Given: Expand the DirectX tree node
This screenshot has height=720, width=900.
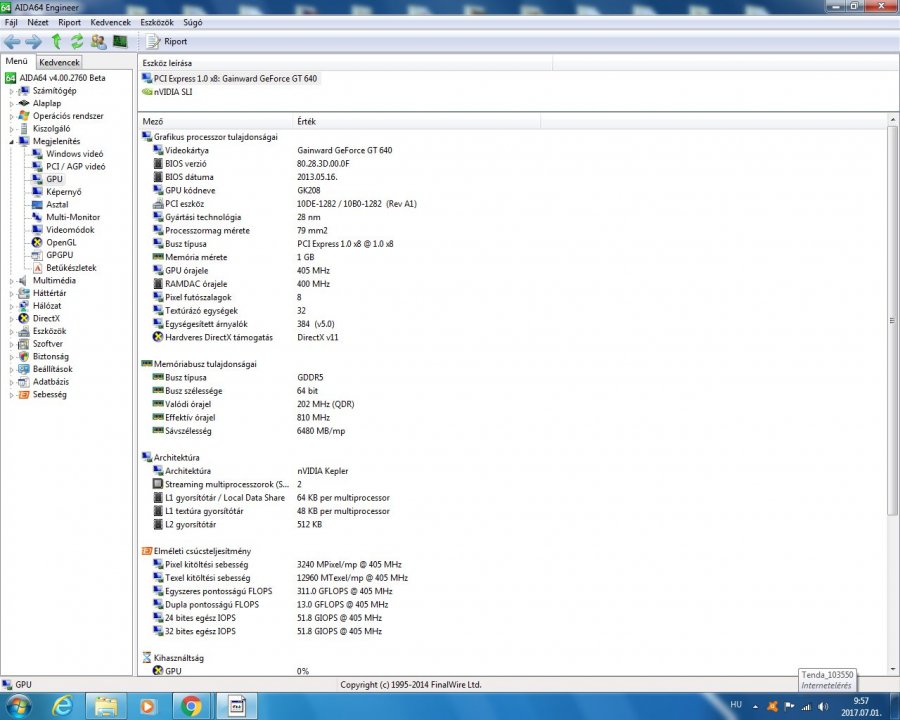Looking at the screenshot, I should [11, 319].
